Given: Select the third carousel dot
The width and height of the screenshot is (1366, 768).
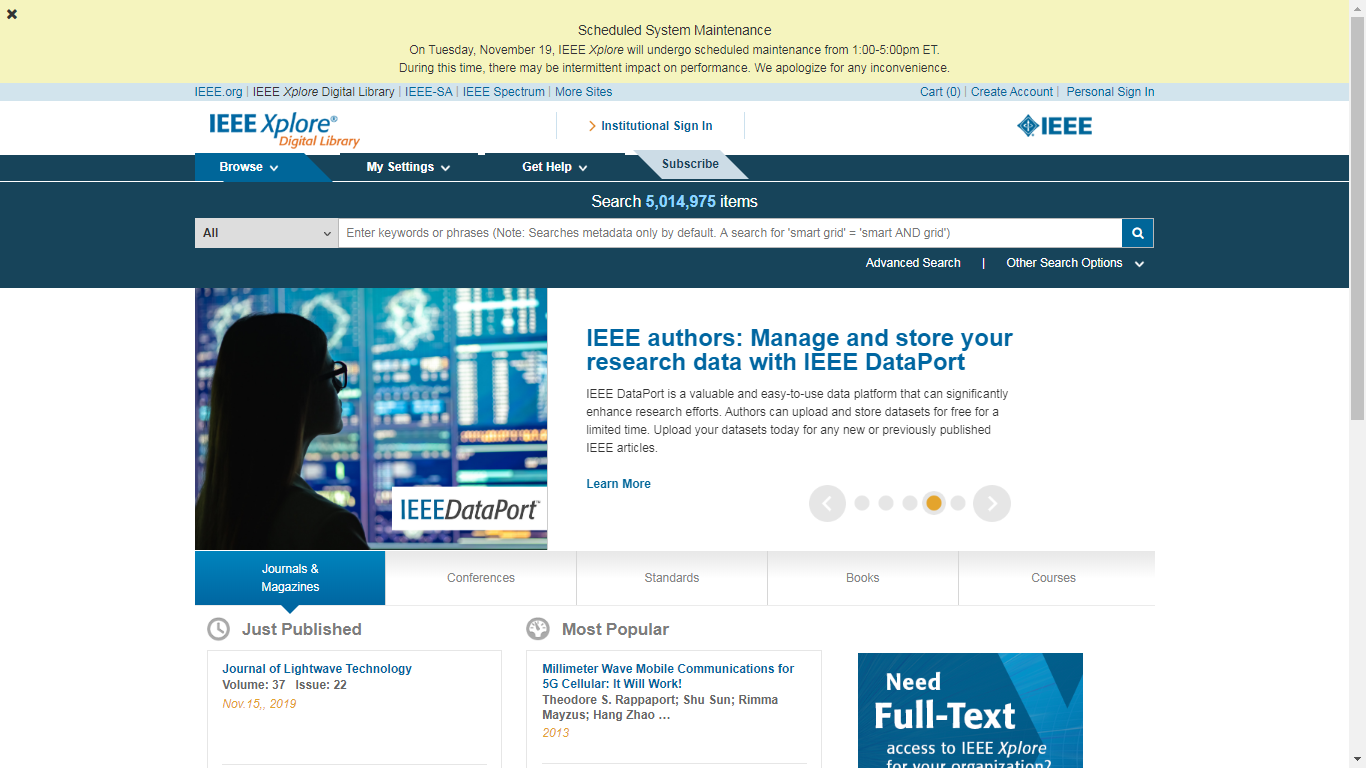Looking at the screenshot, I should pos(910,503).
